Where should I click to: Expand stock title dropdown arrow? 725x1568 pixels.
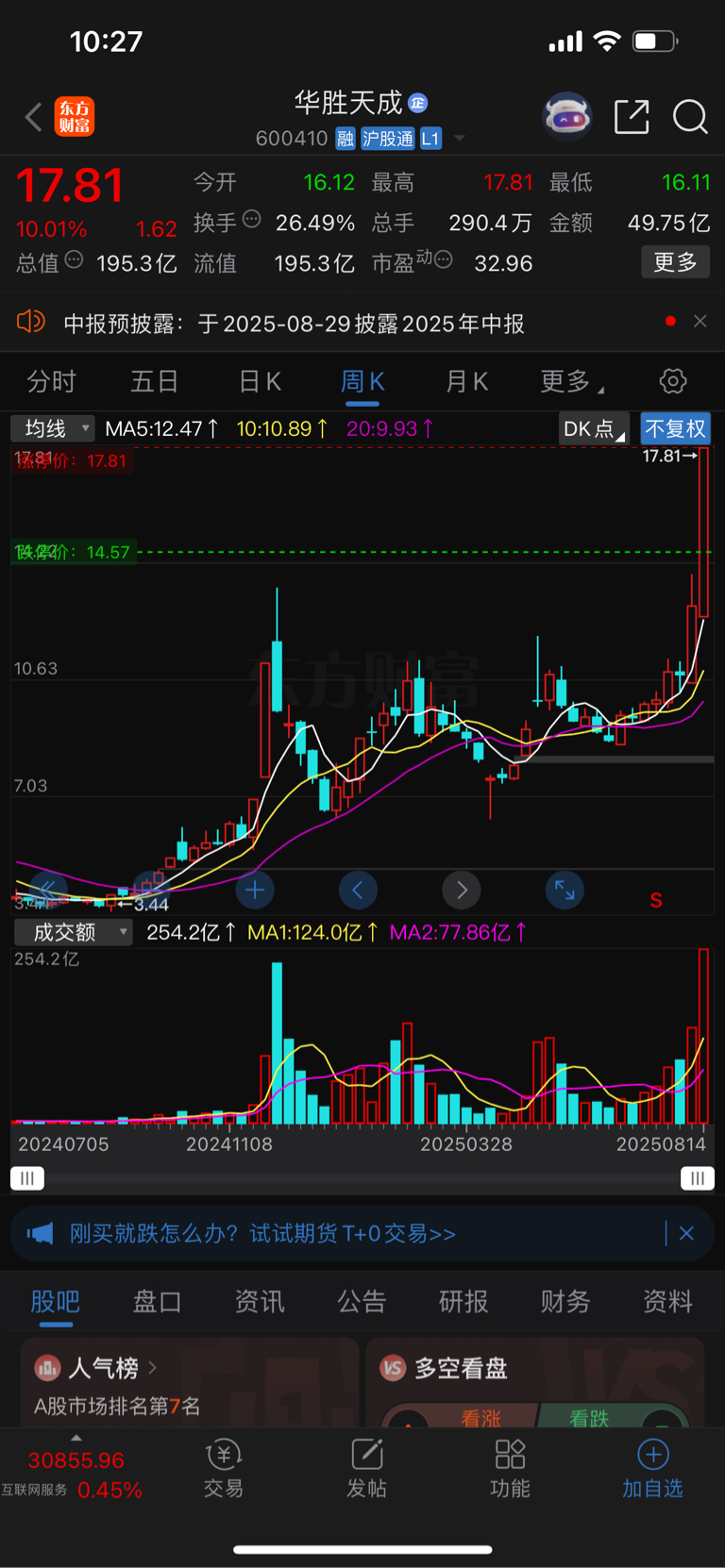[460, 139]
